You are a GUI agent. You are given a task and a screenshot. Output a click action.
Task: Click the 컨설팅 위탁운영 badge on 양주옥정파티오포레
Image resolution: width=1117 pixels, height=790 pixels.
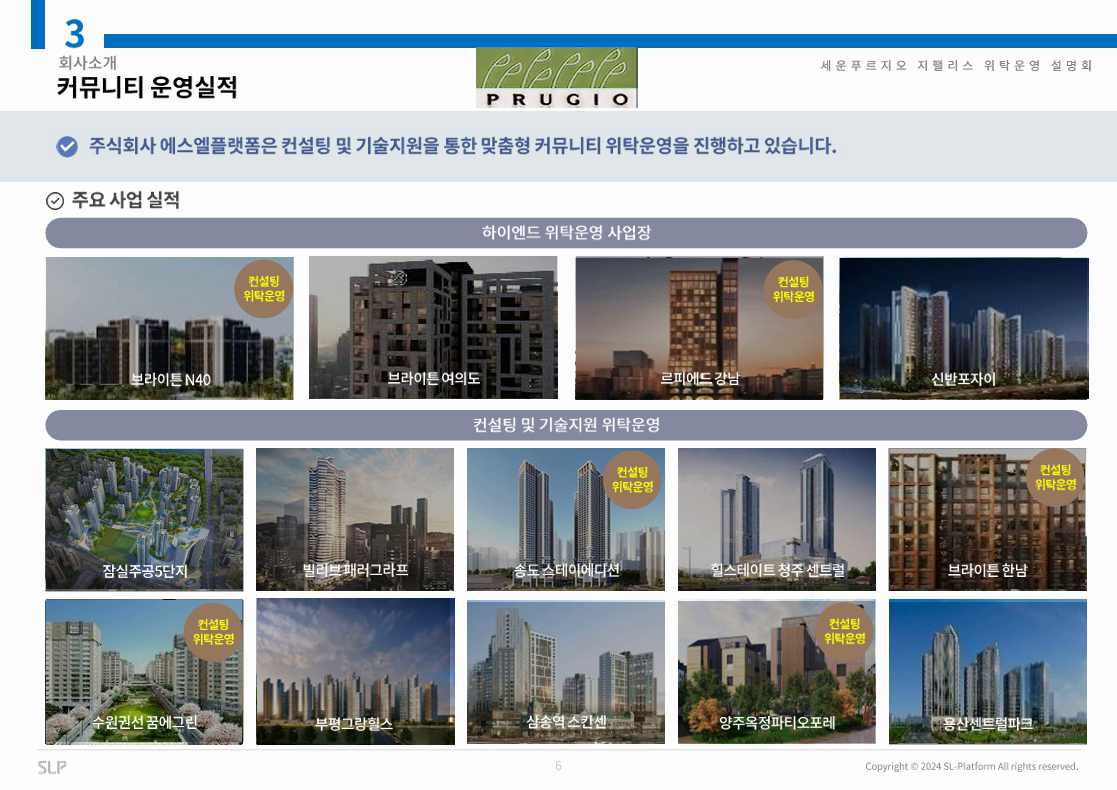(845, 631)
